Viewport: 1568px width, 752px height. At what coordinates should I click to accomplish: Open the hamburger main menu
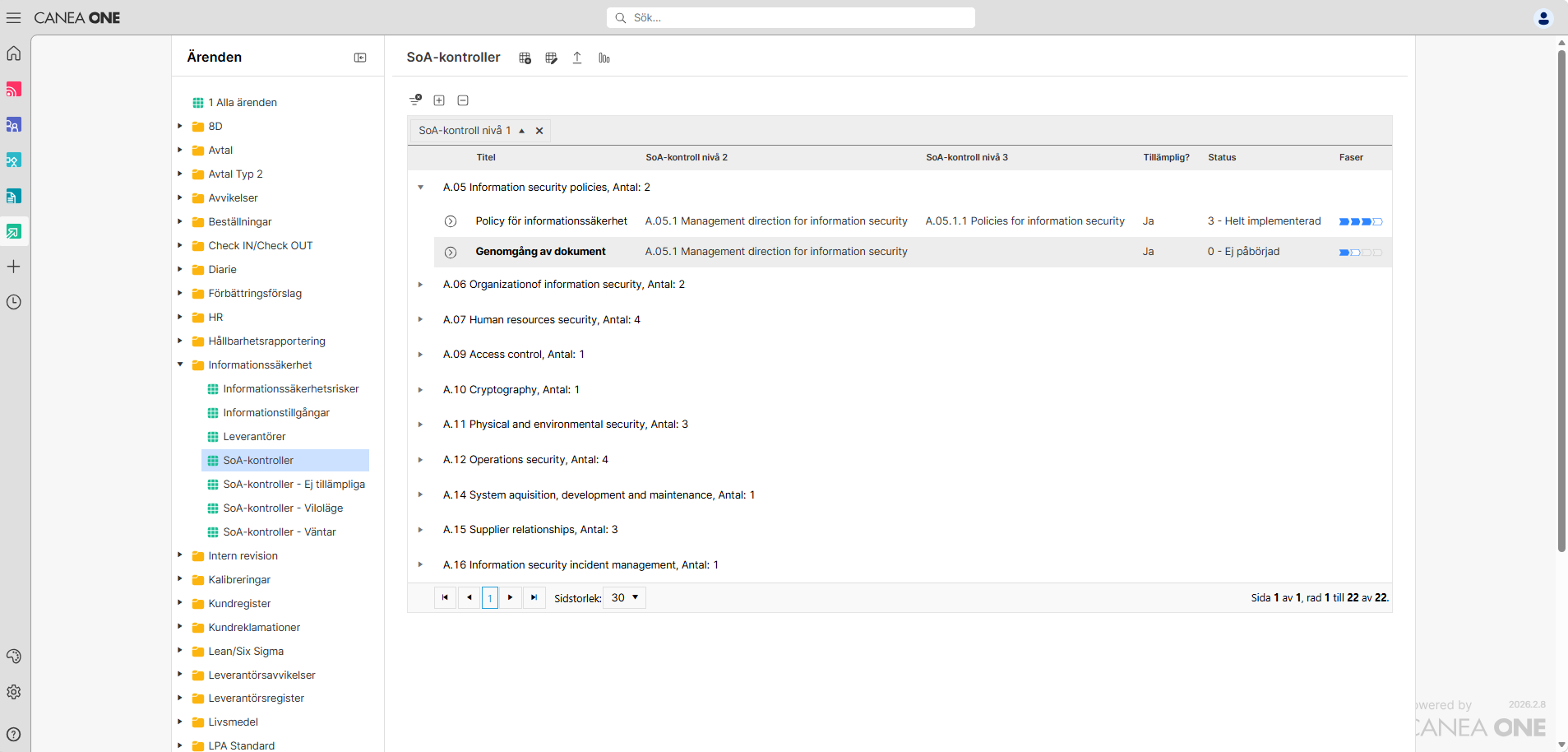point(14,17)
